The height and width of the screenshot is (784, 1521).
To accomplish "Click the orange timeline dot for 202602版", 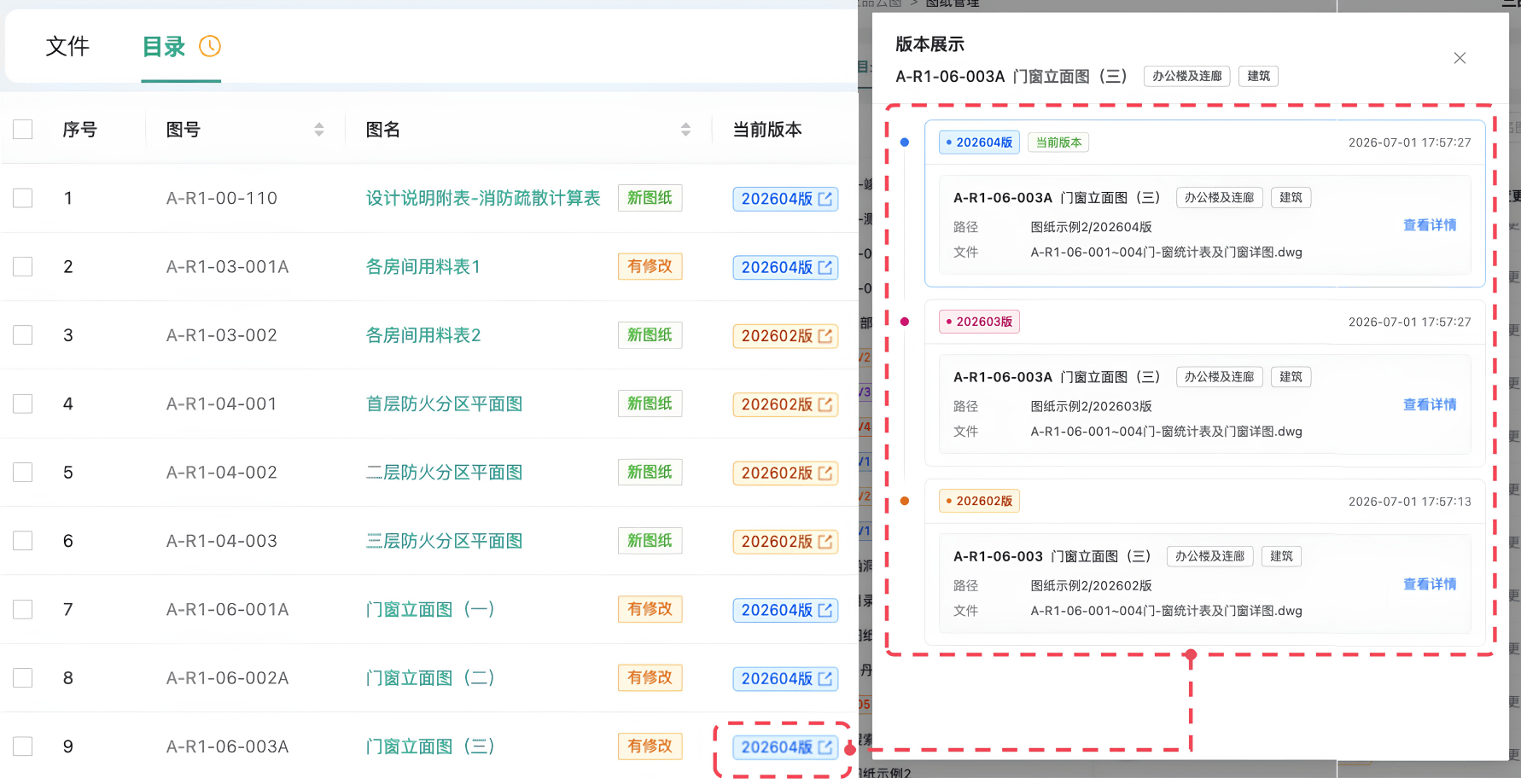I will tap(905, 501).
